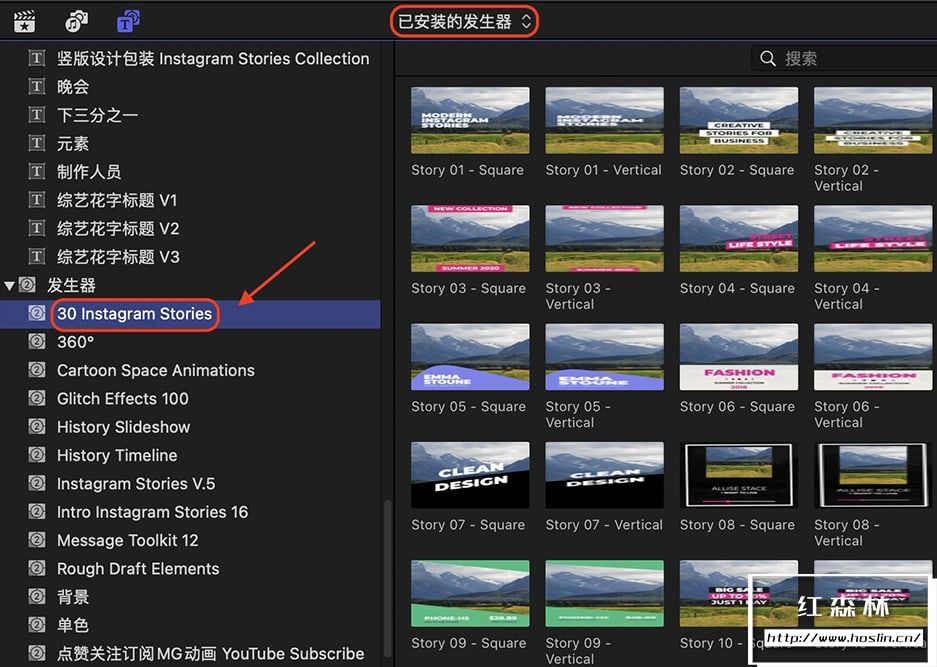Choose the Story 03 - Square thumbnail

click(470, 238)
